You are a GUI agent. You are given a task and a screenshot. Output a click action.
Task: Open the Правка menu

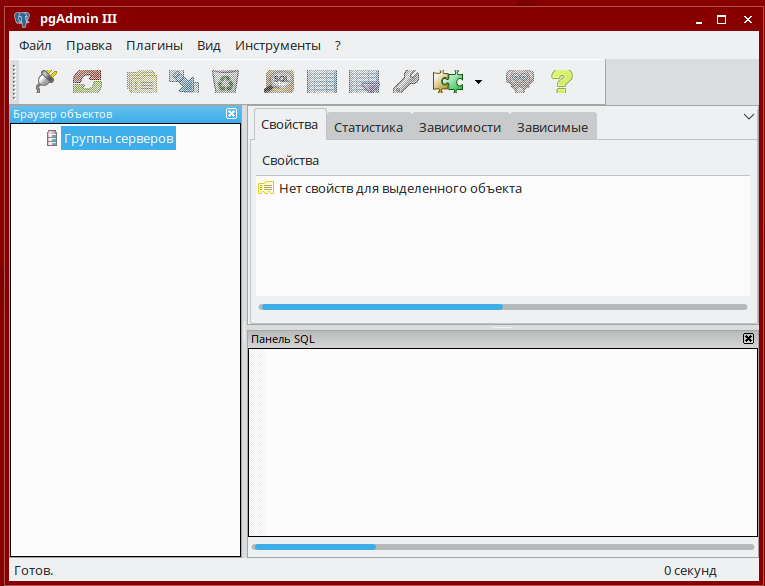89,45
